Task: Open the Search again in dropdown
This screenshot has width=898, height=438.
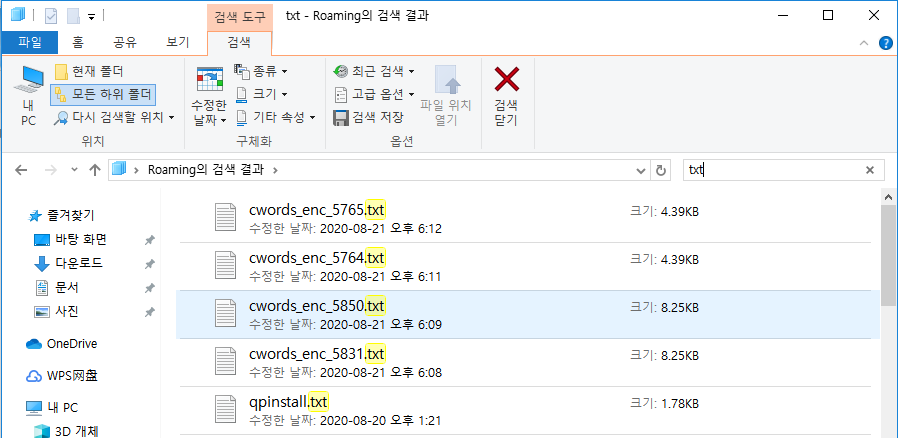Action: pyautogui.click(x=115, y=118)
